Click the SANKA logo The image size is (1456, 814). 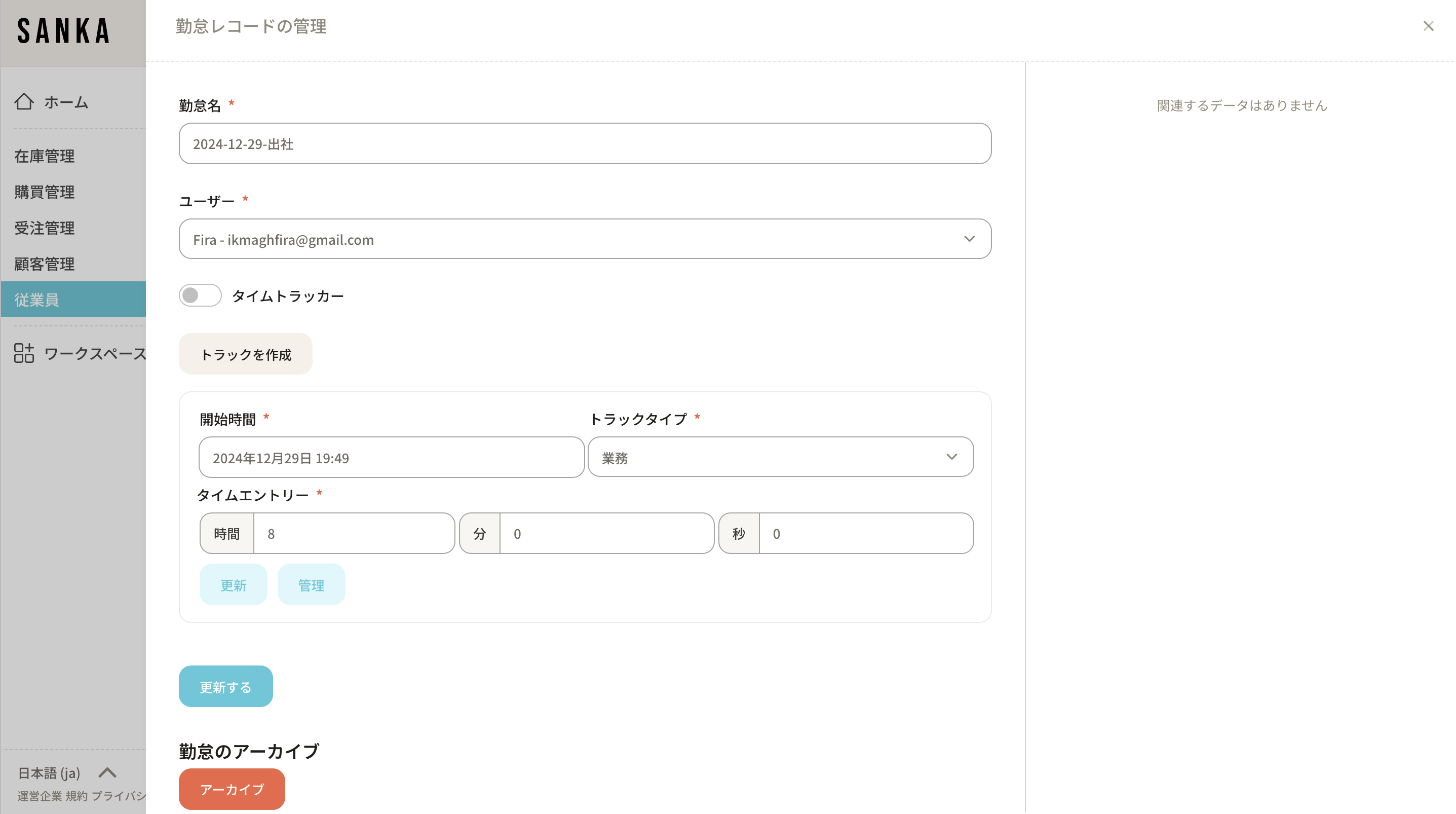[63, 31]
